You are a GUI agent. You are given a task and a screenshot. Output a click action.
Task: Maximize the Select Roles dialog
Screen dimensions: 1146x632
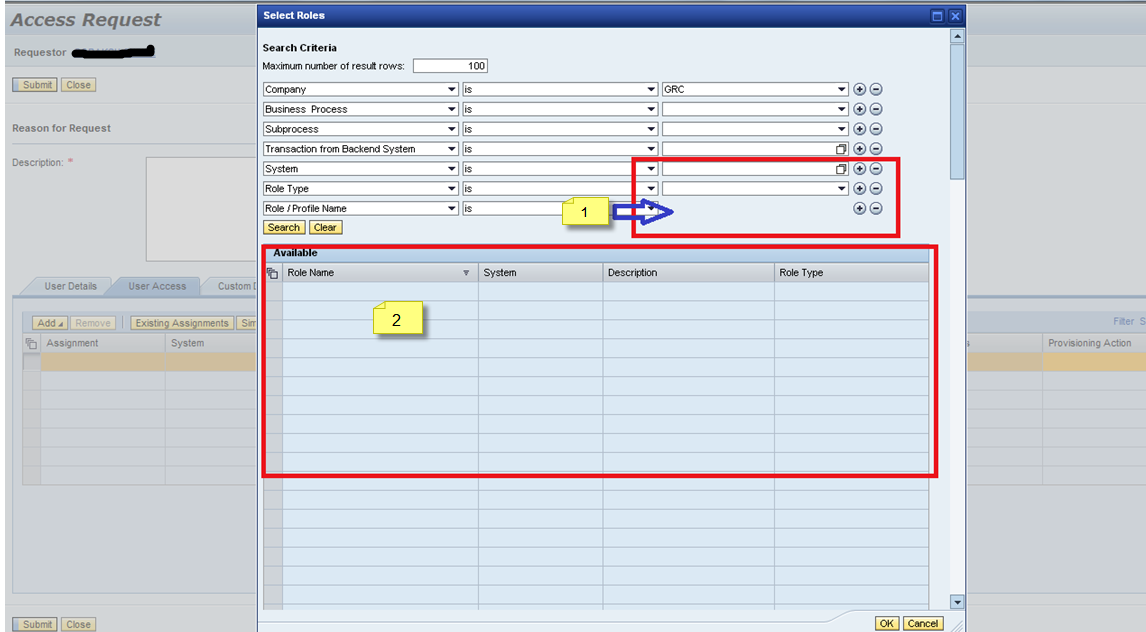click(938, 15)
